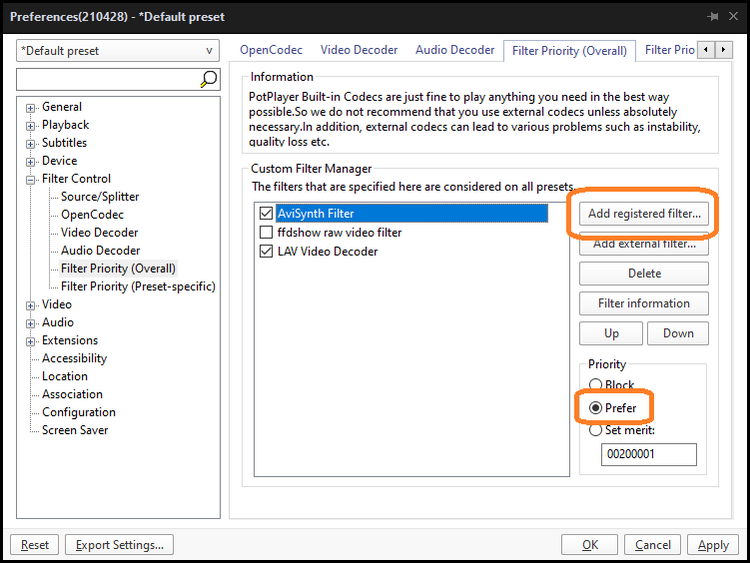Viewport: 750px width, 563px height.
Task: Toggle the AviSynth Filter checkbox
Action: tap(266, 213)
